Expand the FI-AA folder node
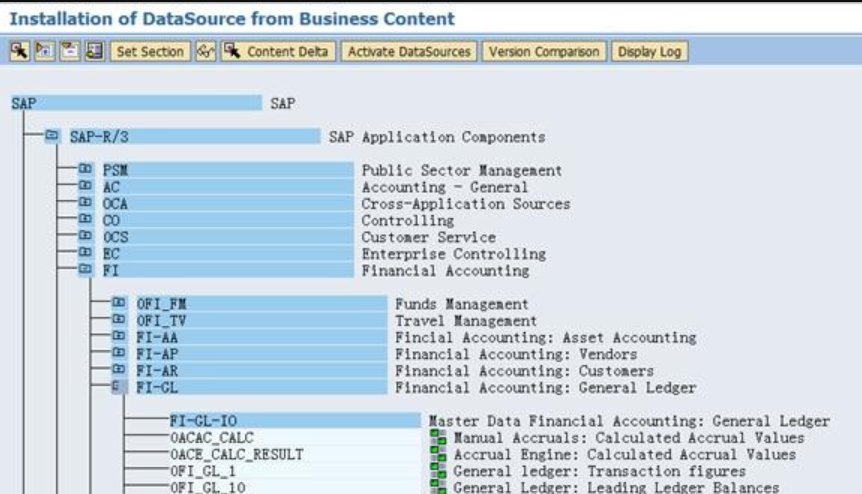This screenshot has height=494, width=862. click(x=119, y=336)
